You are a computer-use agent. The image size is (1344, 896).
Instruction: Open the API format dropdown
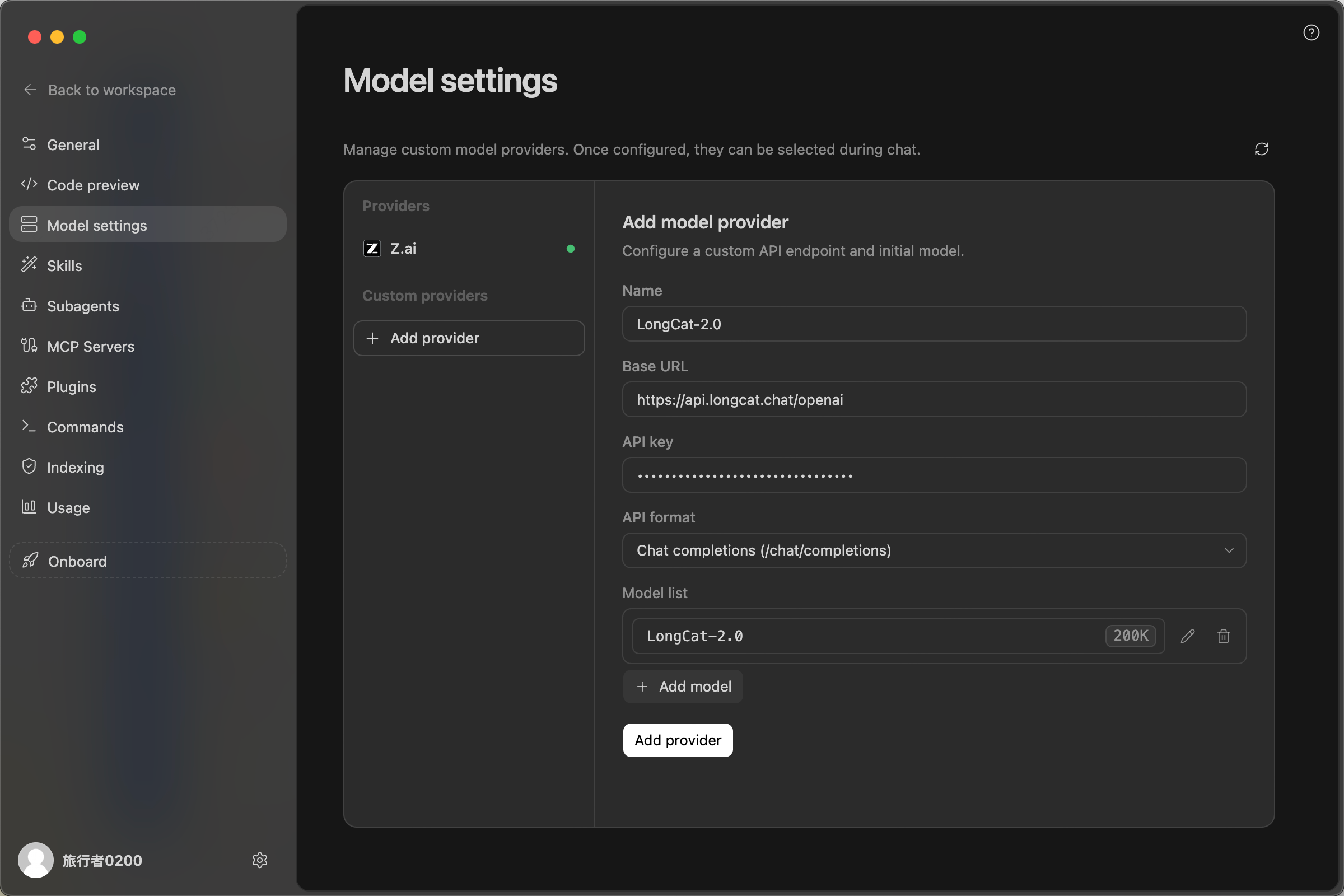[934, 550]
